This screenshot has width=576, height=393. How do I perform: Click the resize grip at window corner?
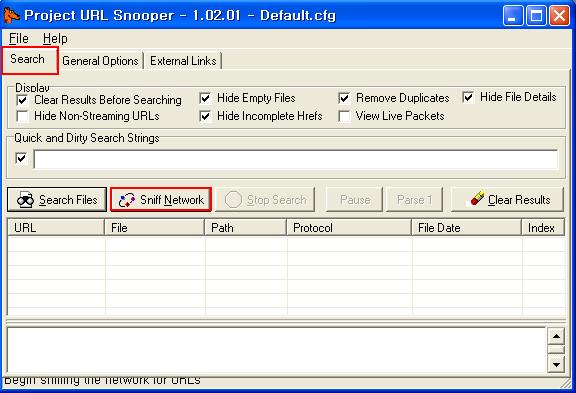[567, 383]
